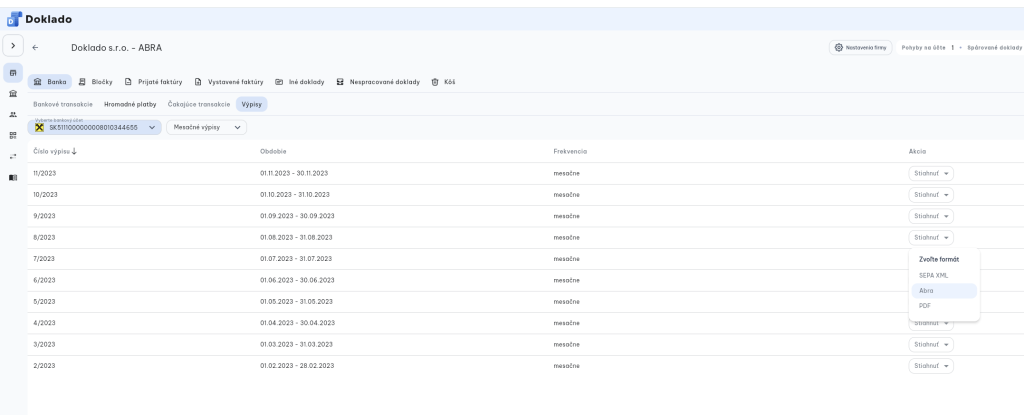Viewport: 1024px width, 415px height.
Task: Open the bank building icon in sidebar
Action: pyautogui.click(x=13, y=93)
